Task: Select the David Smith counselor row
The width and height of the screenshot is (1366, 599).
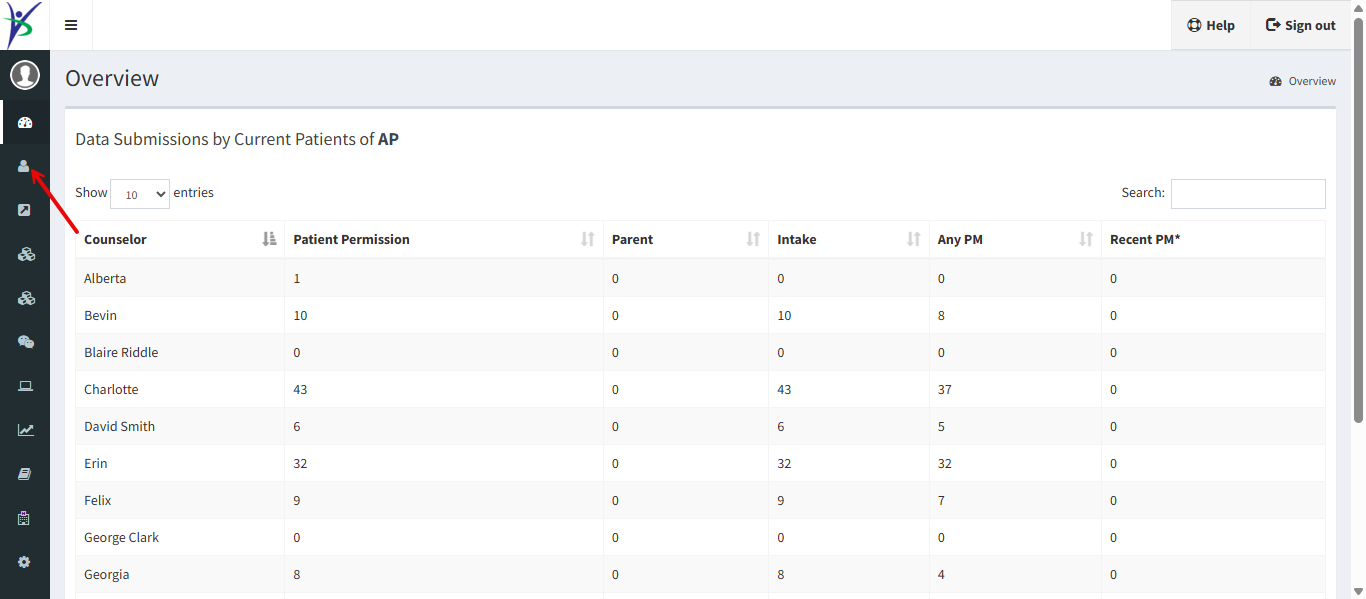Action: (700, 426)
